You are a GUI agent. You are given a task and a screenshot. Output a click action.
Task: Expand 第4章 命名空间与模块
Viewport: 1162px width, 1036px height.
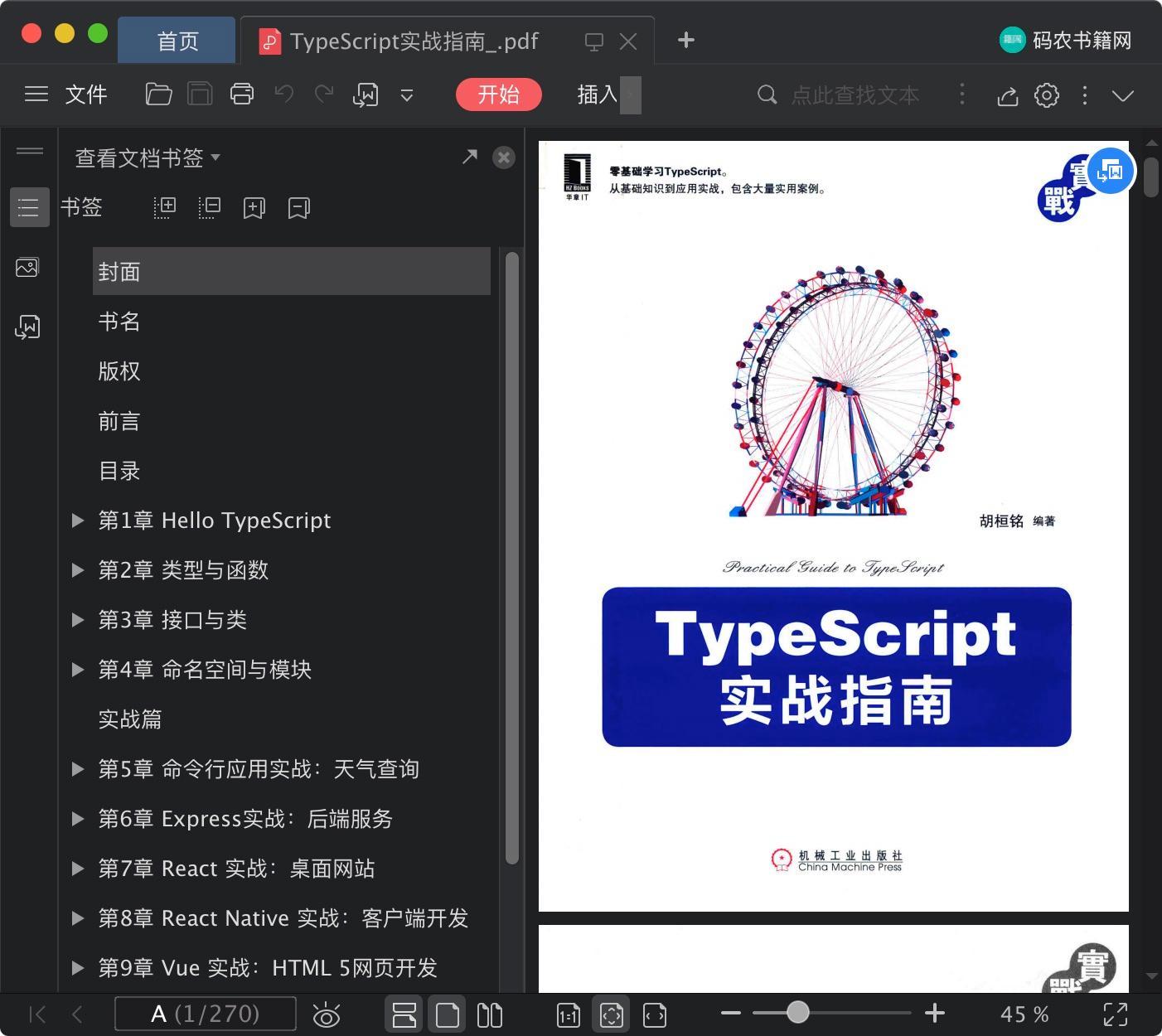pos(78,670)
